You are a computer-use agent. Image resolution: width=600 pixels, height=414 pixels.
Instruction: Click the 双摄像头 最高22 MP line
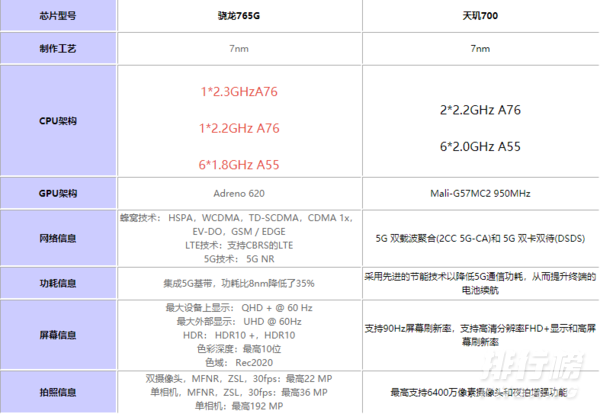click(x=239, y=379)
